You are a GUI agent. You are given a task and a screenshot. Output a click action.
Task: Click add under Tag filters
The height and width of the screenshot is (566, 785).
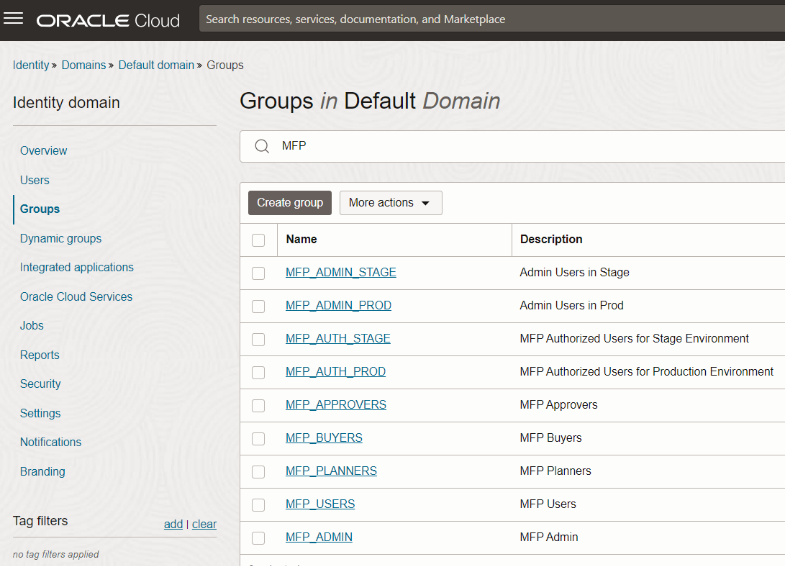[x=173, y=524]
